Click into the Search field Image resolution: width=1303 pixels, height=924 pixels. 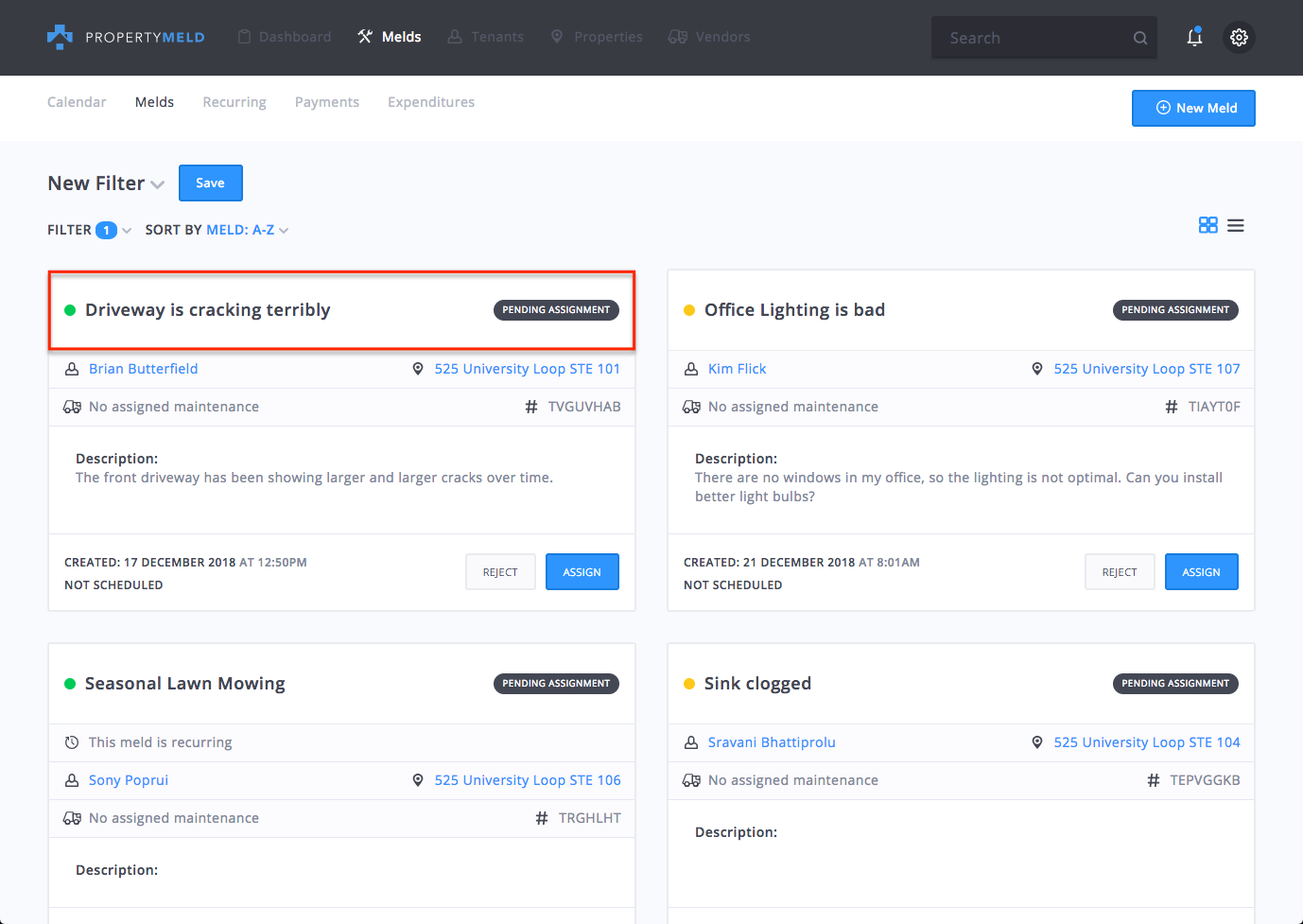point(1031,38)
